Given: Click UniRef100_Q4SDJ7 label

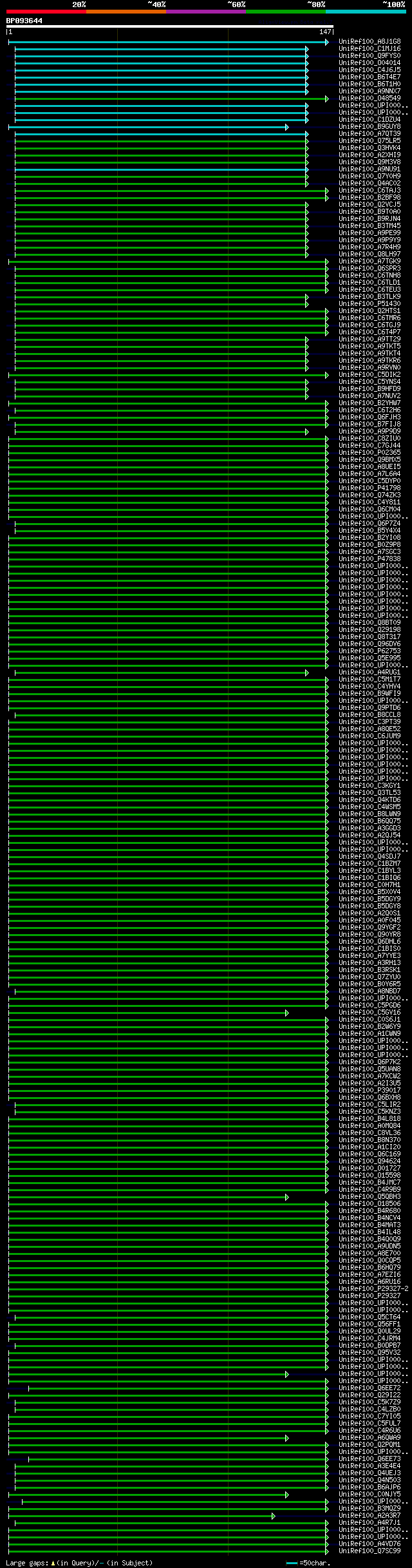Looking at the screenshot, I should point(370,857).
